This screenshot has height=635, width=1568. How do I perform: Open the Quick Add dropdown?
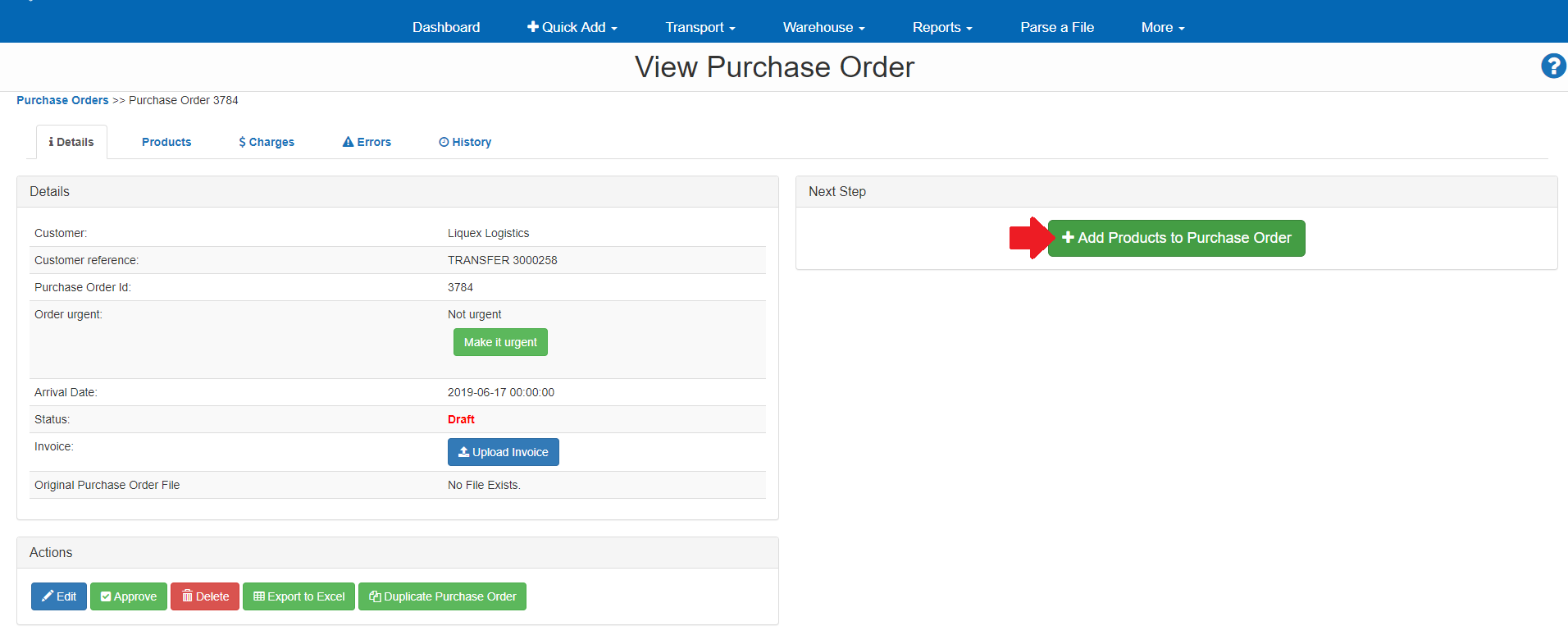tap(572, 27)
